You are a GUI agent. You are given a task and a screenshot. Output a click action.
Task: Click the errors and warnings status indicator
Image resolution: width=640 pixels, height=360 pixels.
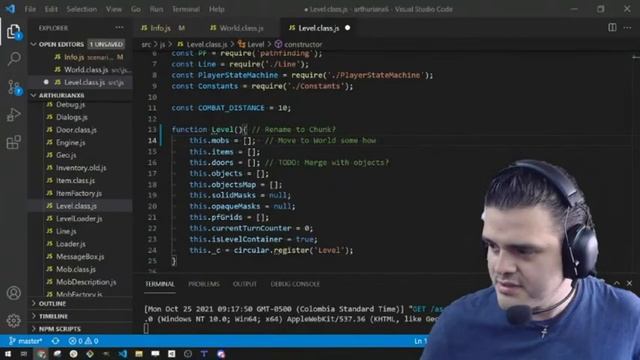tap(84, 341)
